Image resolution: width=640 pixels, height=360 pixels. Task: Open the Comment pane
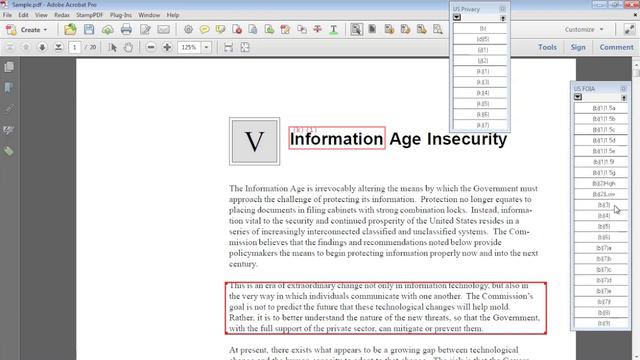[x=616, y=47]
